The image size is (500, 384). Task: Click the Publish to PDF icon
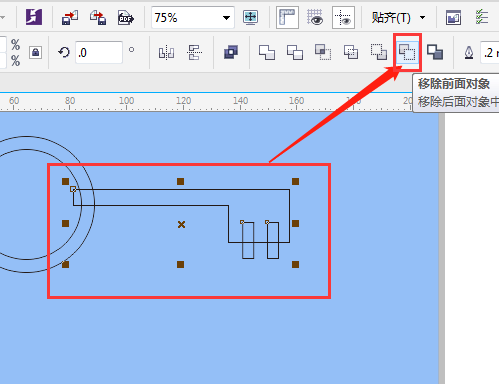click(x=126, y=18)
